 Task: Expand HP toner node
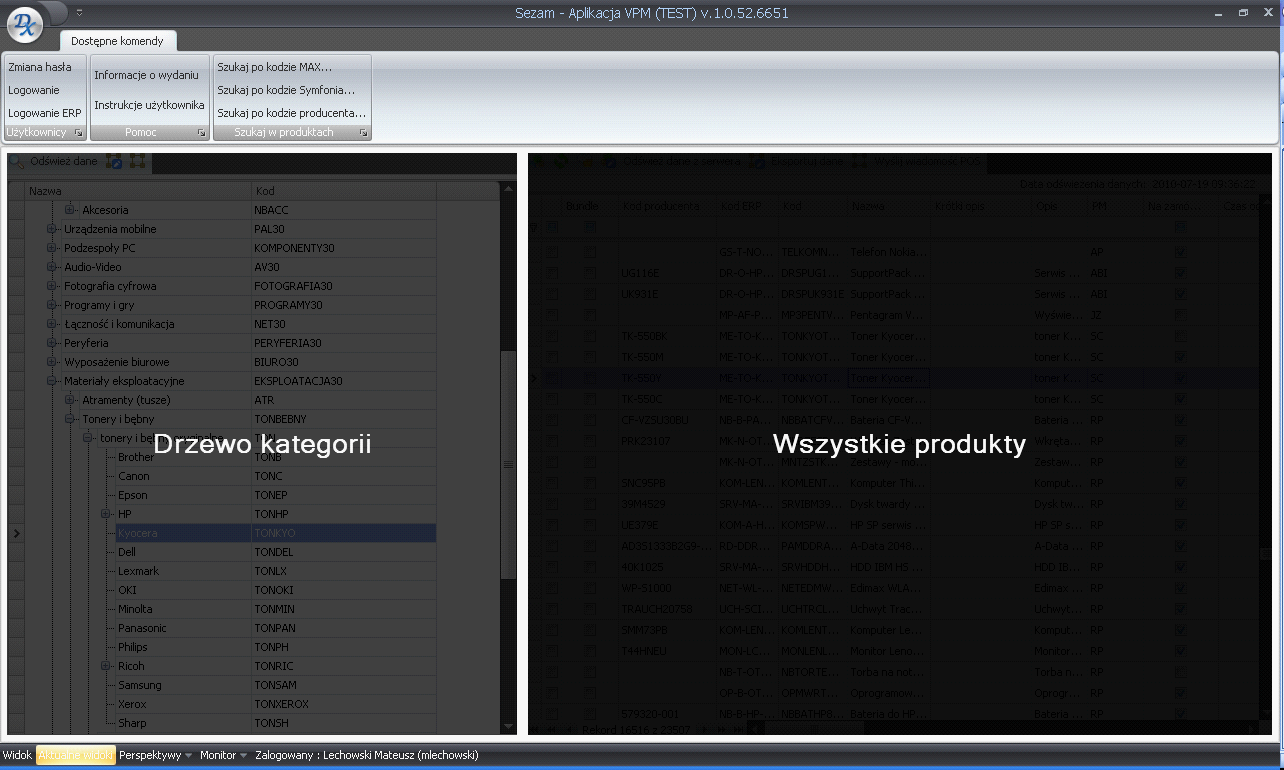pos(106,514)
